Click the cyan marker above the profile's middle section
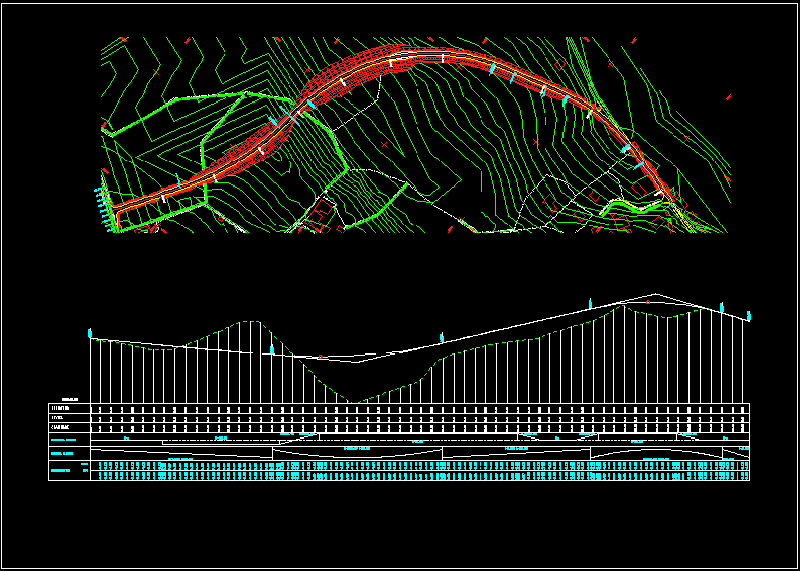The height and width of the screenshot is (571, 800). click(x=441, y=336)
